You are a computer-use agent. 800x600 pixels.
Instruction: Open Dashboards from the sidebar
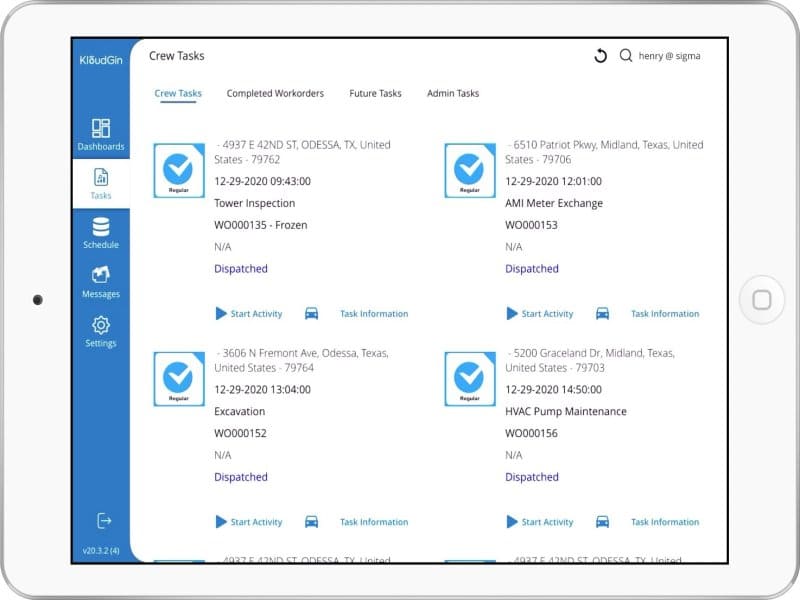pyautogui.click(x=101, y=134)
